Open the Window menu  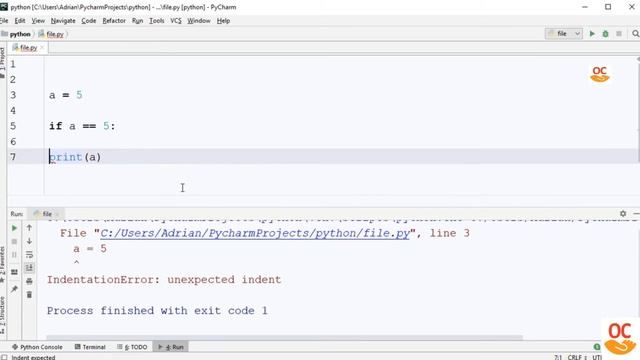199,20
